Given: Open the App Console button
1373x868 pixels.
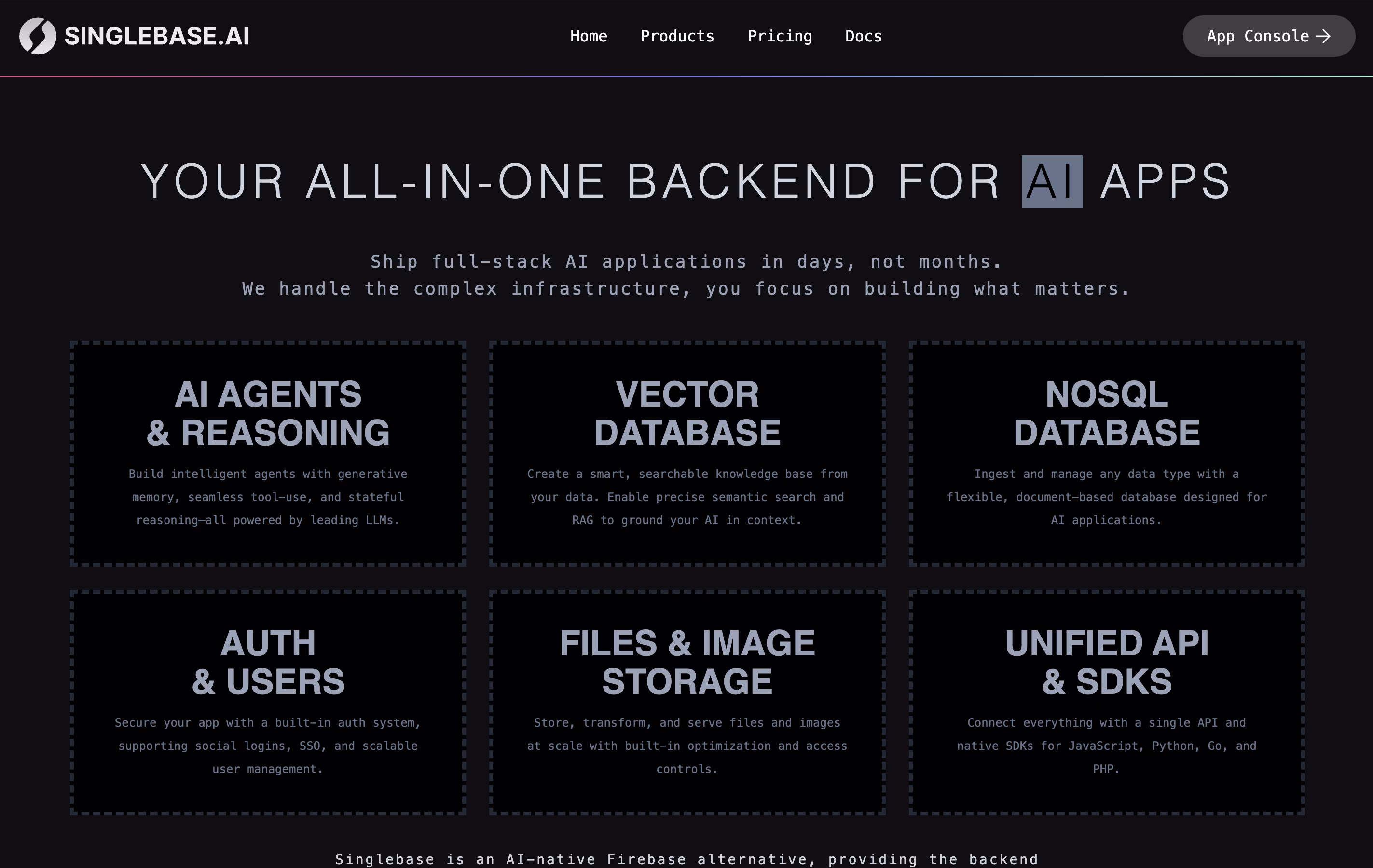Looking at the screenshot, I should (1268, 36).
